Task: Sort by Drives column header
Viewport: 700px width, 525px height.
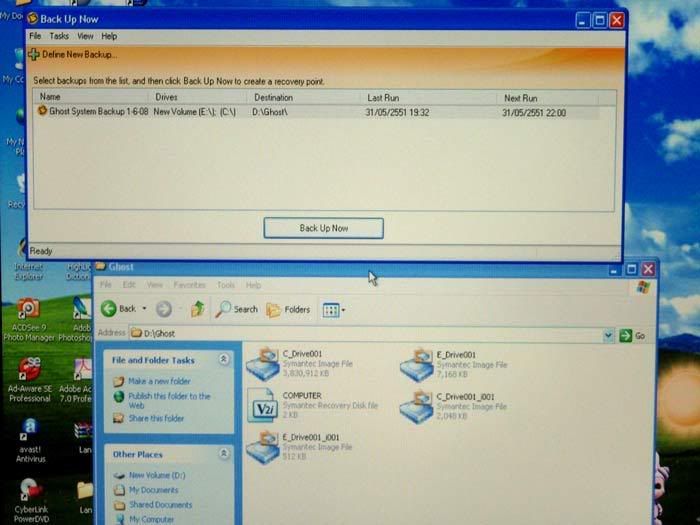Action: click(x=198, y=97)
